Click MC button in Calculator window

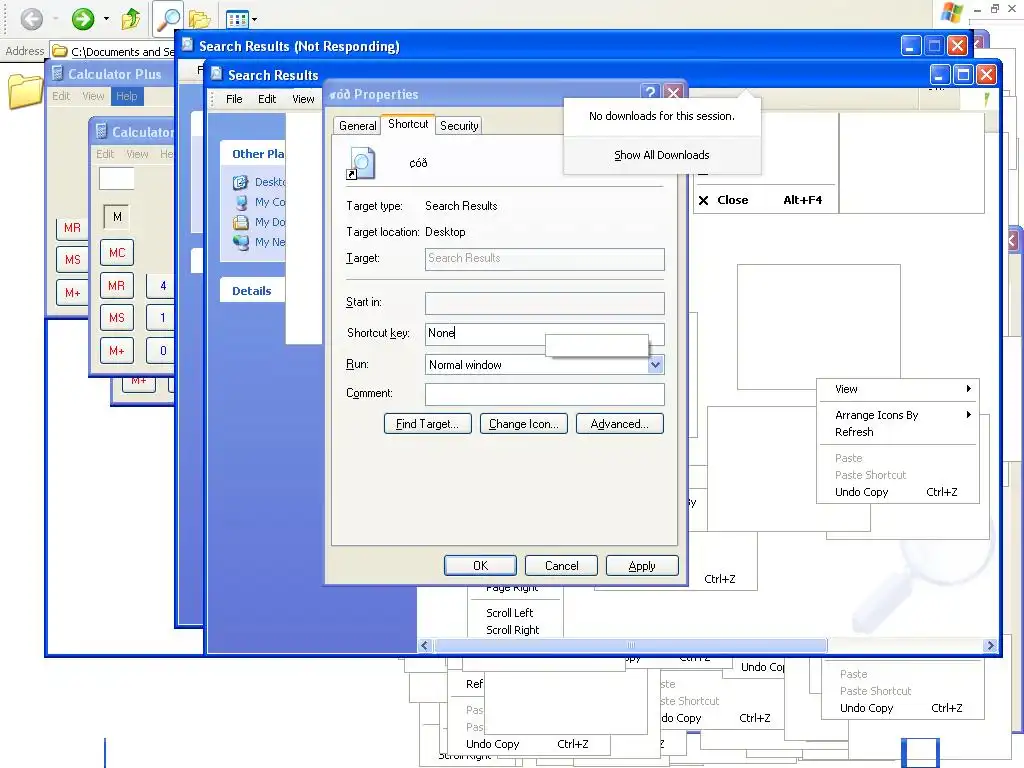pyautogui.click(x=117, y=252)
